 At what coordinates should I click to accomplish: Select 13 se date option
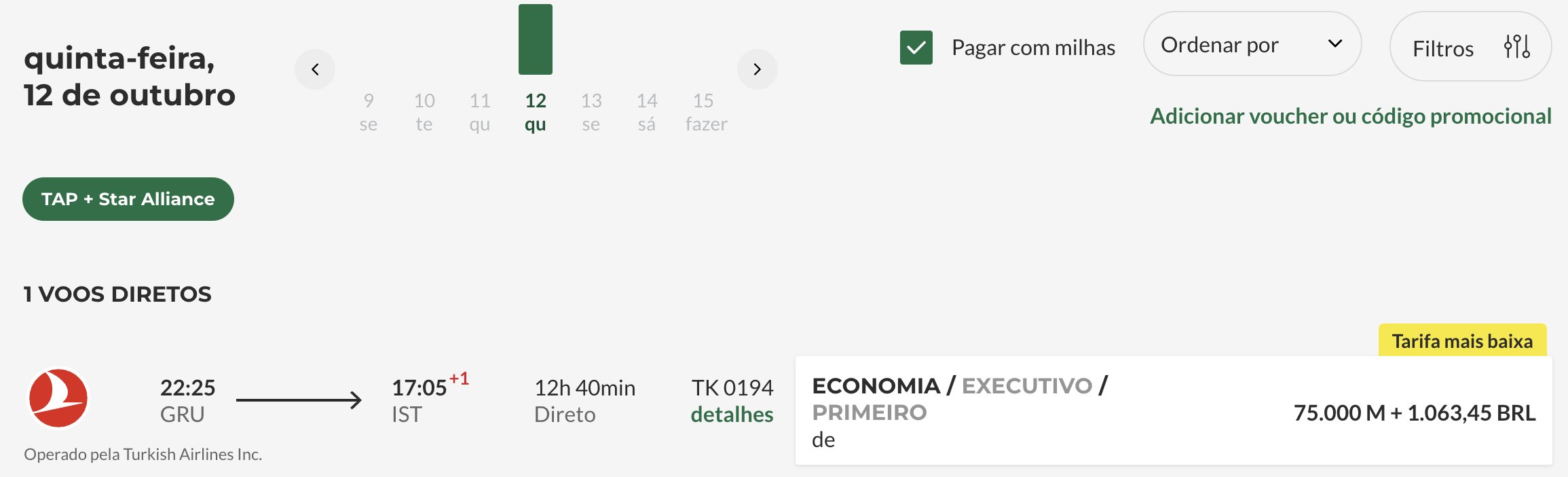(591, 112)
